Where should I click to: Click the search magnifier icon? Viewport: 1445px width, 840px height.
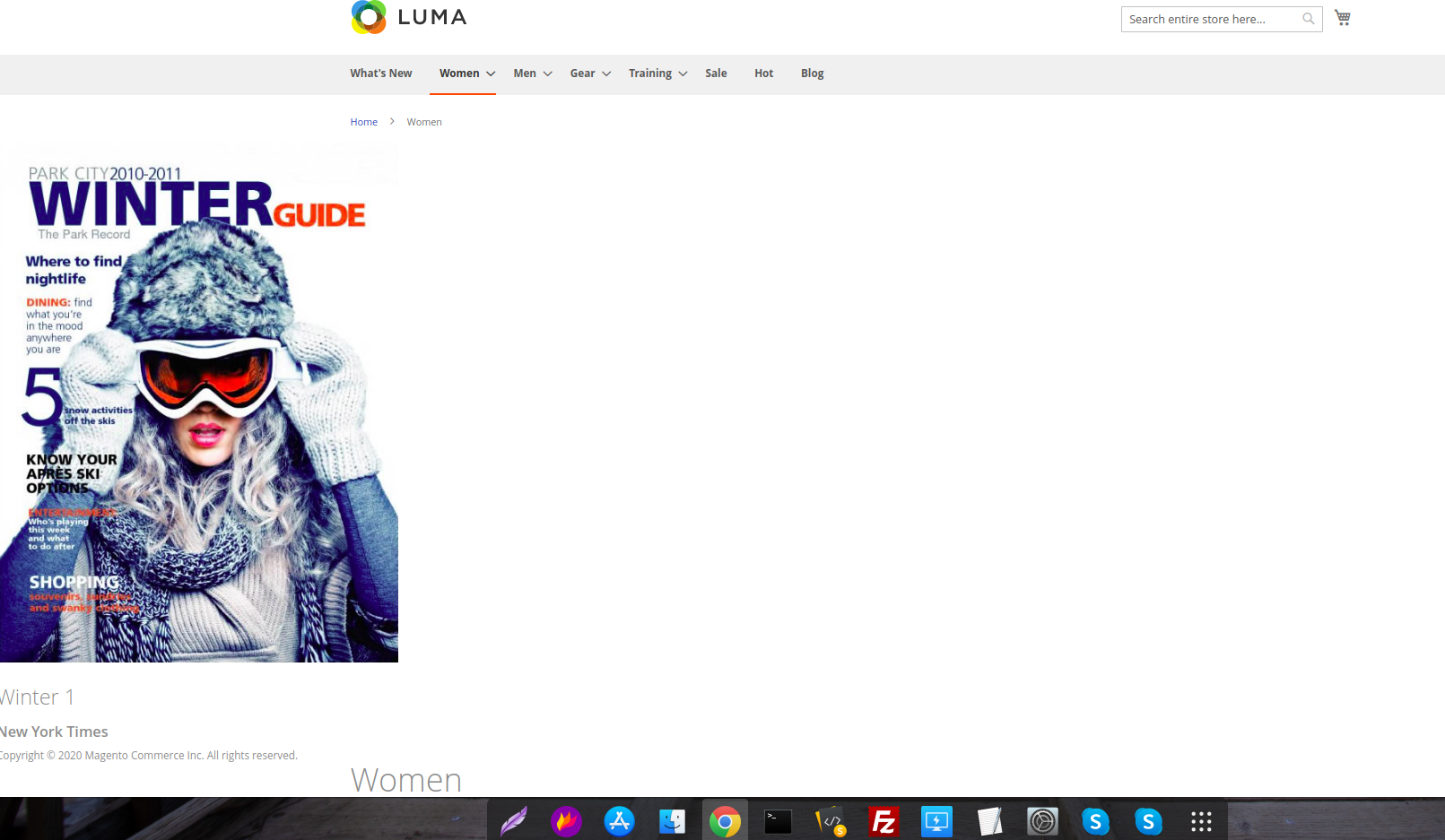1308,19
